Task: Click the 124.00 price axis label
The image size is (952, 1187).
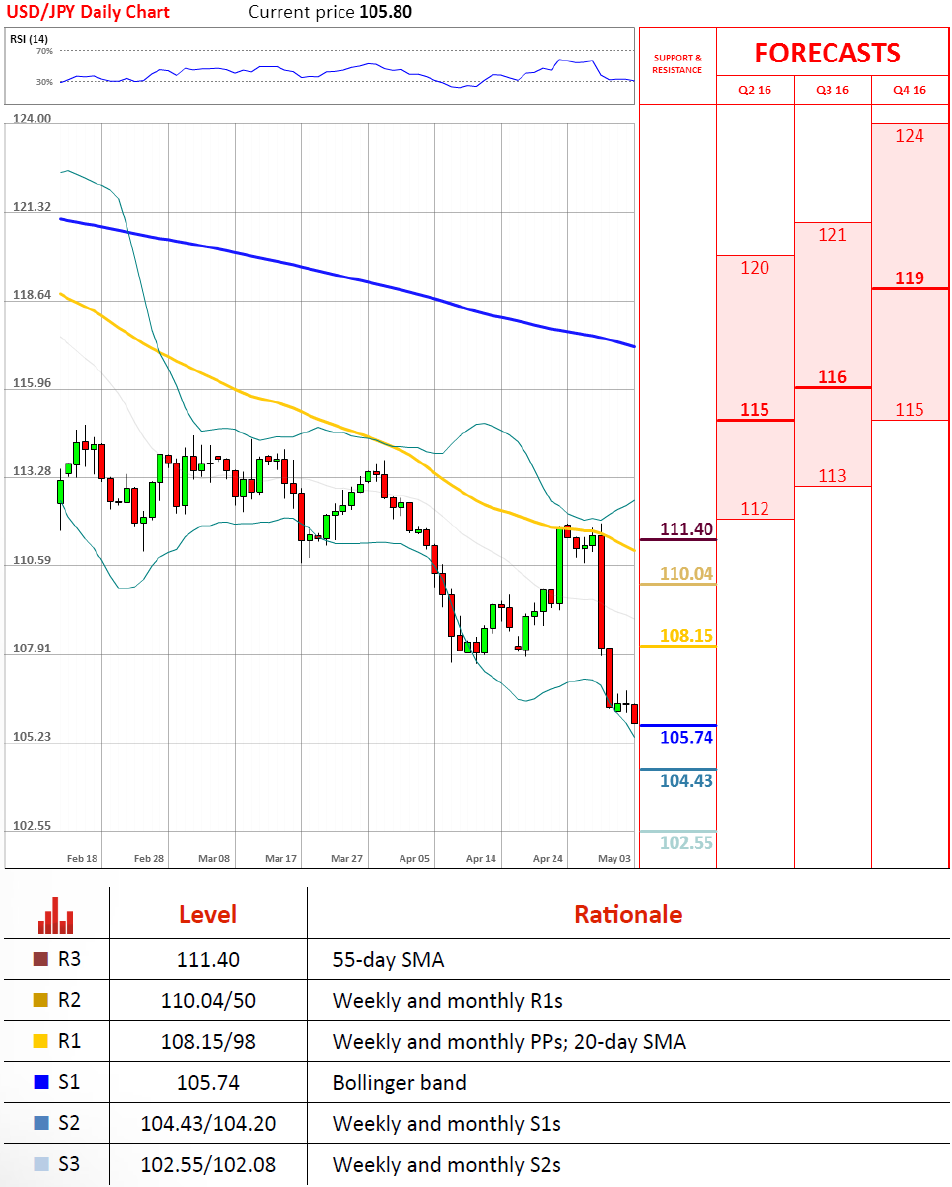Action: [32, 119]
